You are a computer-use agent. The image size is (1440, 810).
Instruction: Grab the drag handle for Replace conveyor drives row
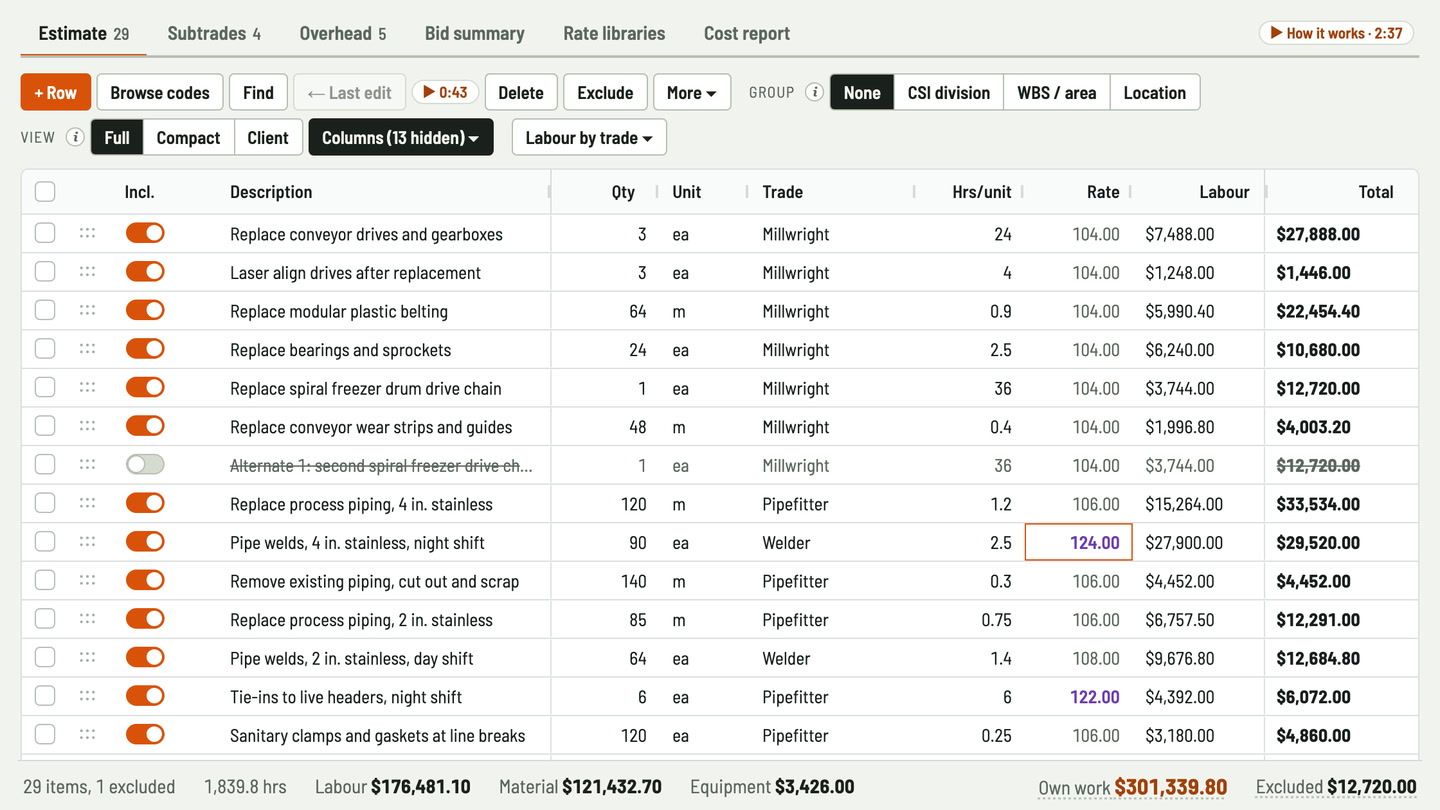click(x=87, y=234)
